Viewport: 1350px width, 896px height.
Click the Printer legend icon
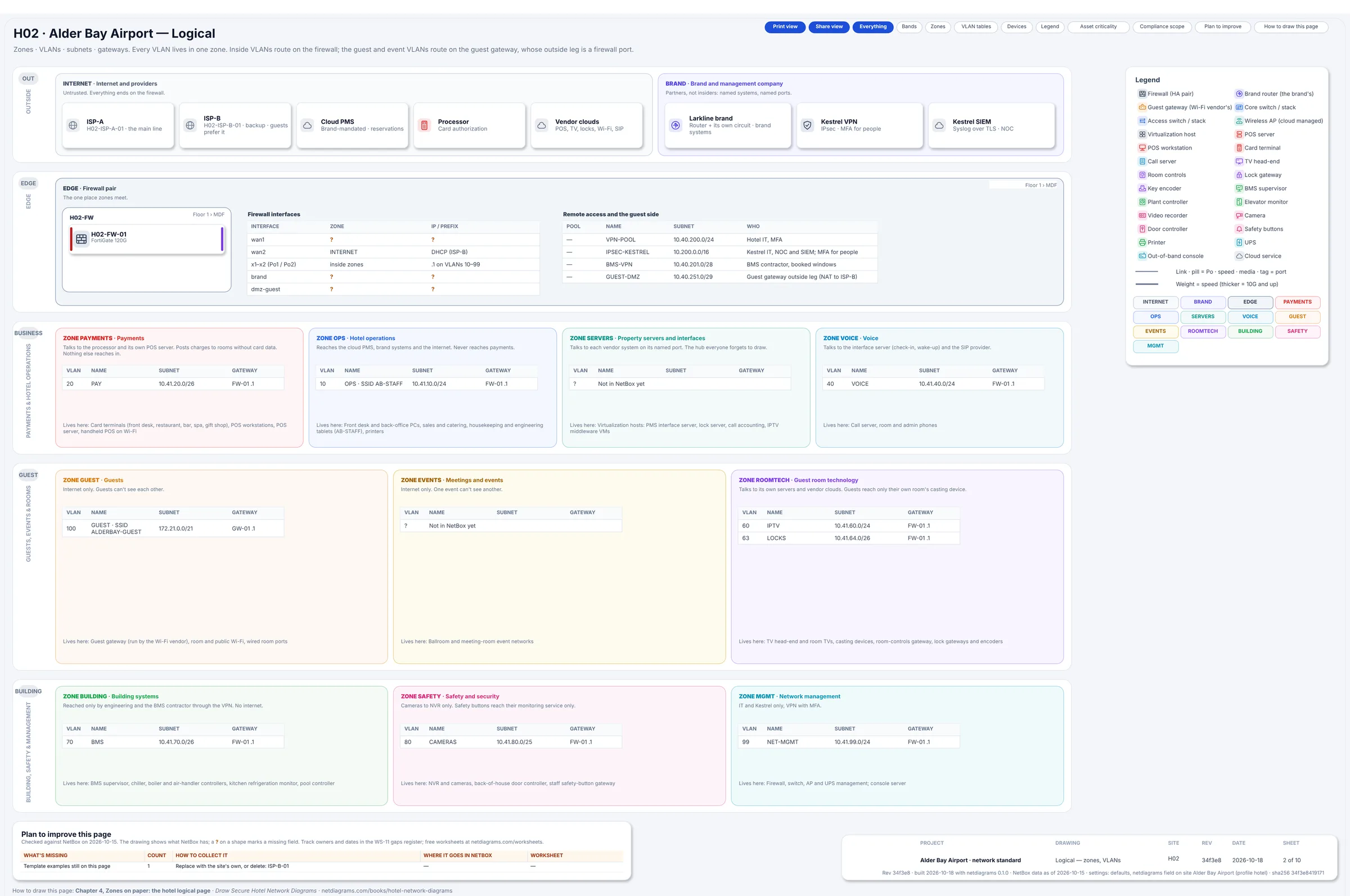click(x=1142, y=243)
